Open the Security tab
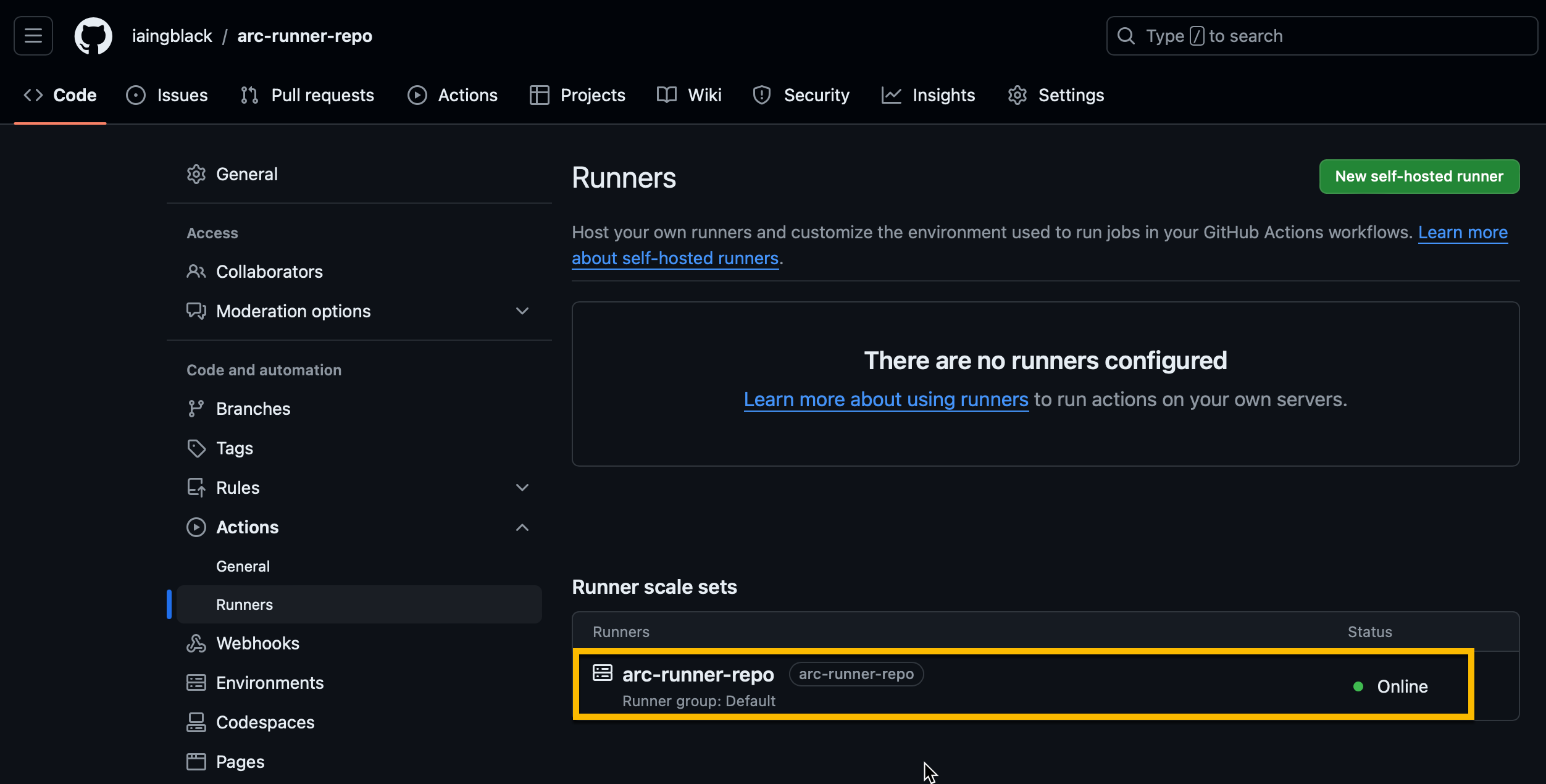 pos(801,95)
